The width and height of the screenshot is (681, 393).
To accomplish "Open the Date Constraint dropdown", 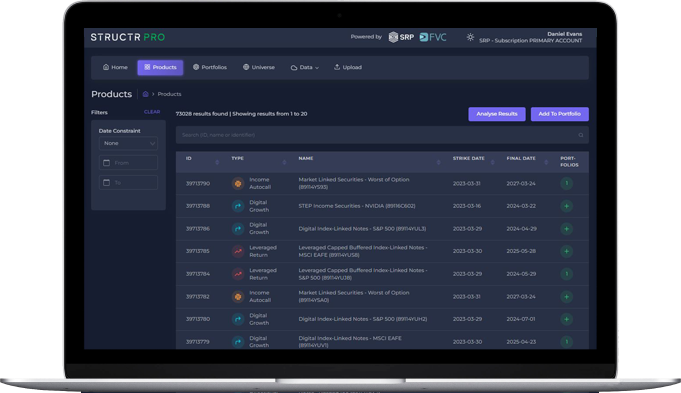I will [128, 143].
